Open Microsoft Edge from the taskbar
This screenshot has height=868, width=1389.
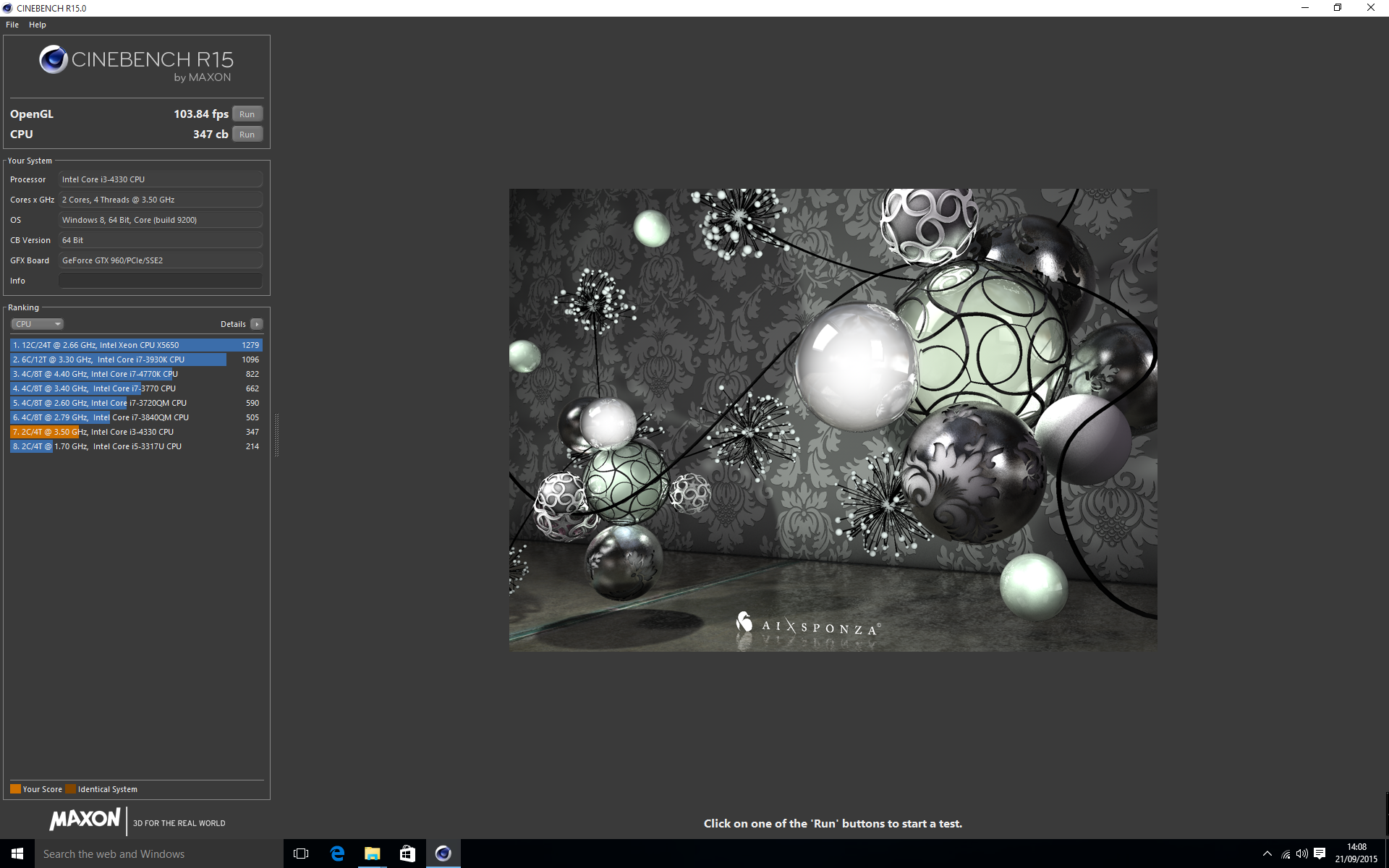pos(337,854)
